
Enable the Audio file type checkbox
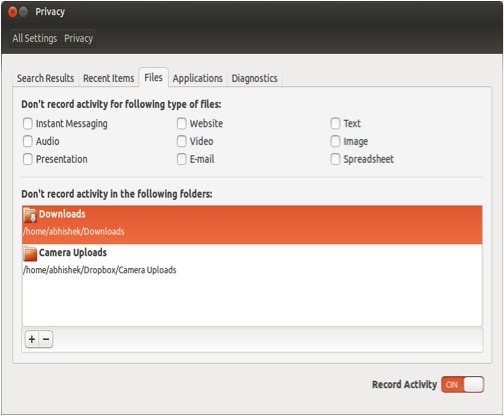click(x=28, y=141)
